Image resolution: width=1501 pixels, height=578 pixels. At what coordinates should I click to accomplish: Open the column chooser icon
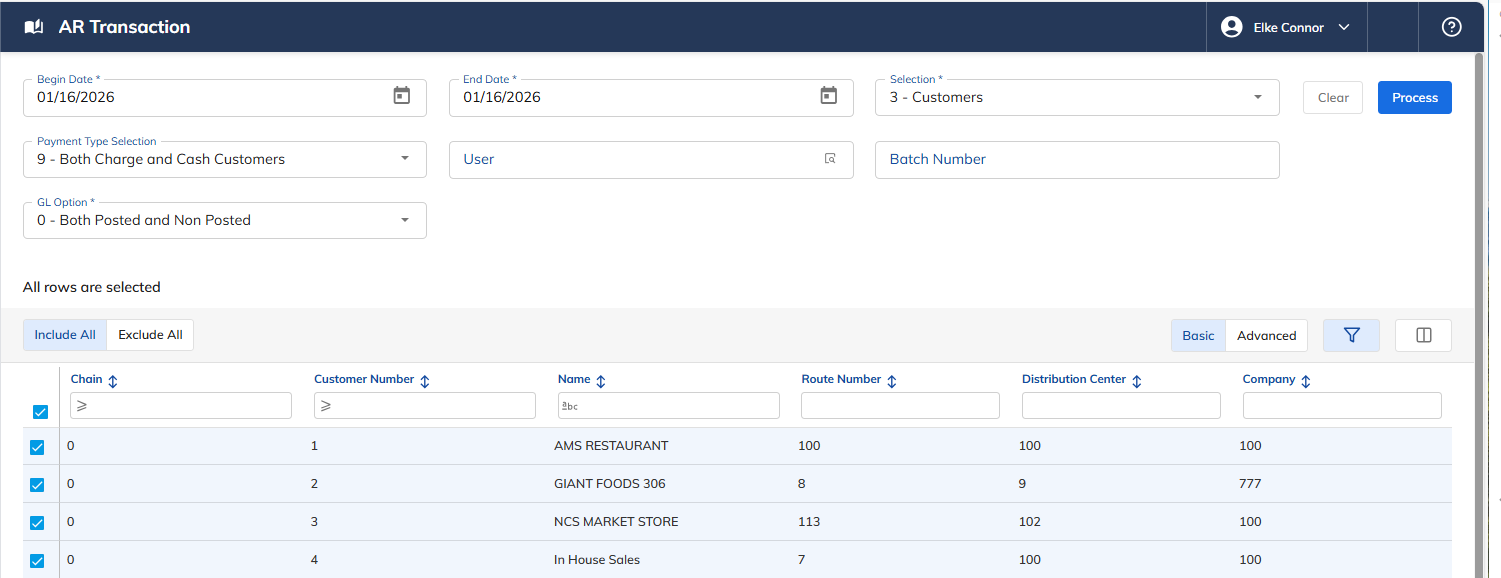(1423, 335)
